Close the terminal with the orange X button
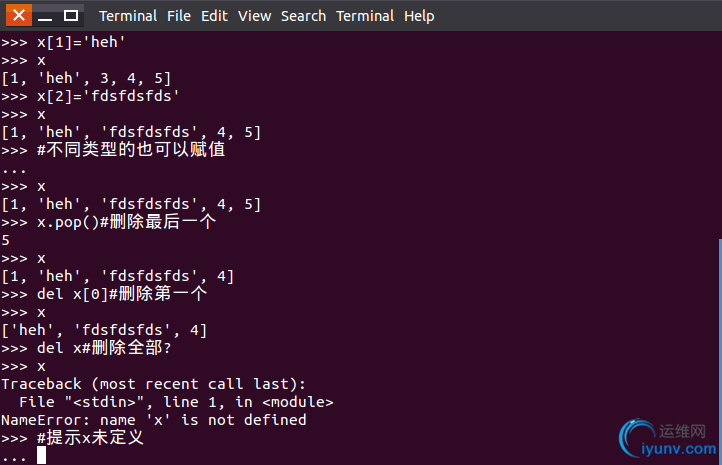722x465 pixels. tap(19, 16)
